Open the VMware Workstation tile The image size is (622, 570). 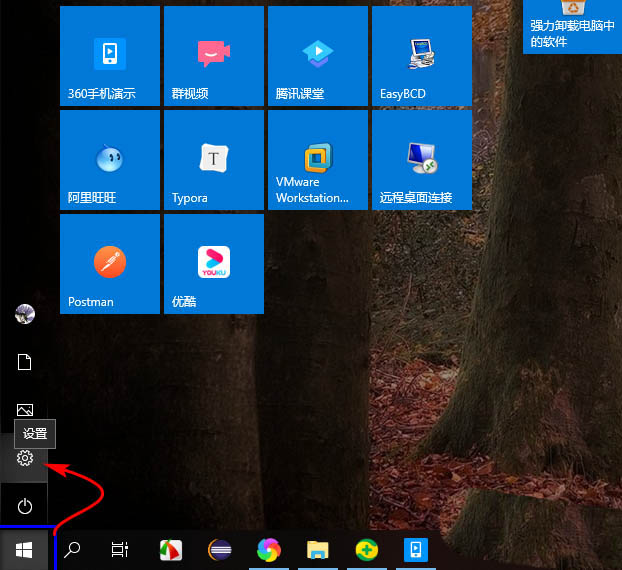pos(318,160)
